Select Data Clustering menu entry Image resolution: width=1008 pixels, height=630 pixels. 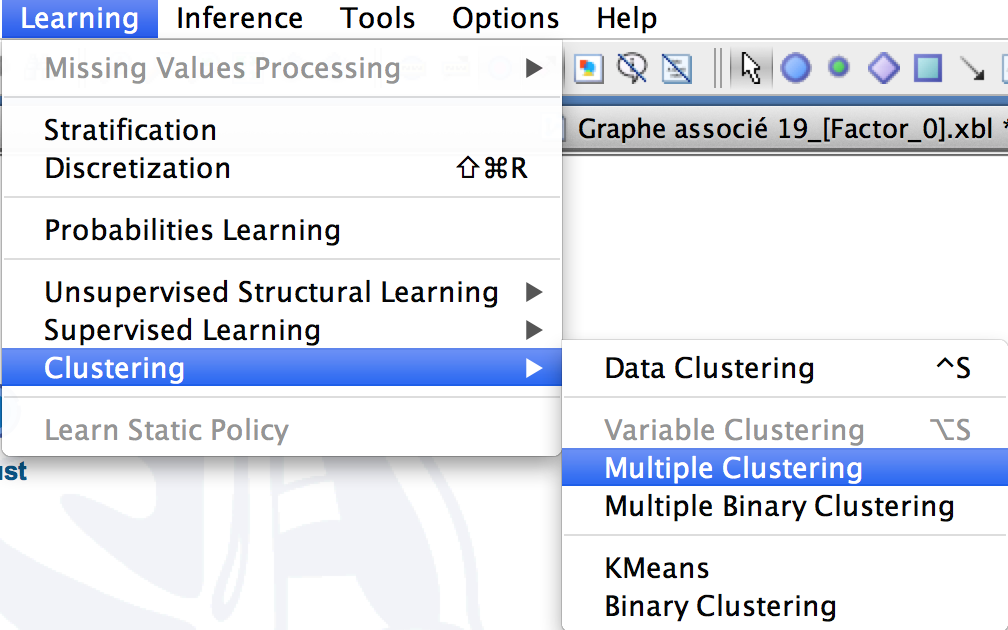tap(785, 368)
